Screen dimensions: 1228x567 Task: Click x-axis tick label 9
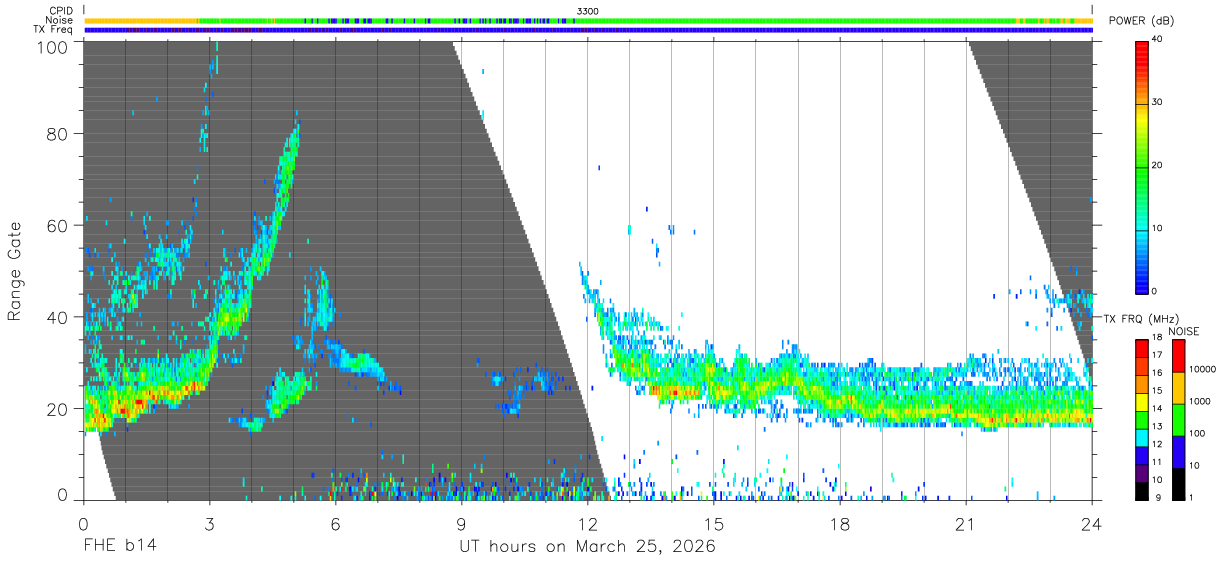coord(462,524)
